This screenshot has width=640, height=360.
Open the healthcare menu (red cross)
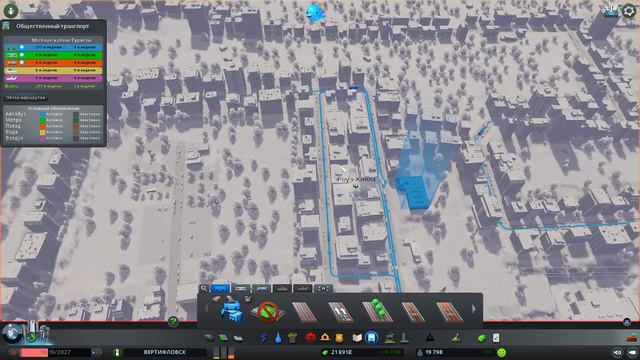(310, 338)
